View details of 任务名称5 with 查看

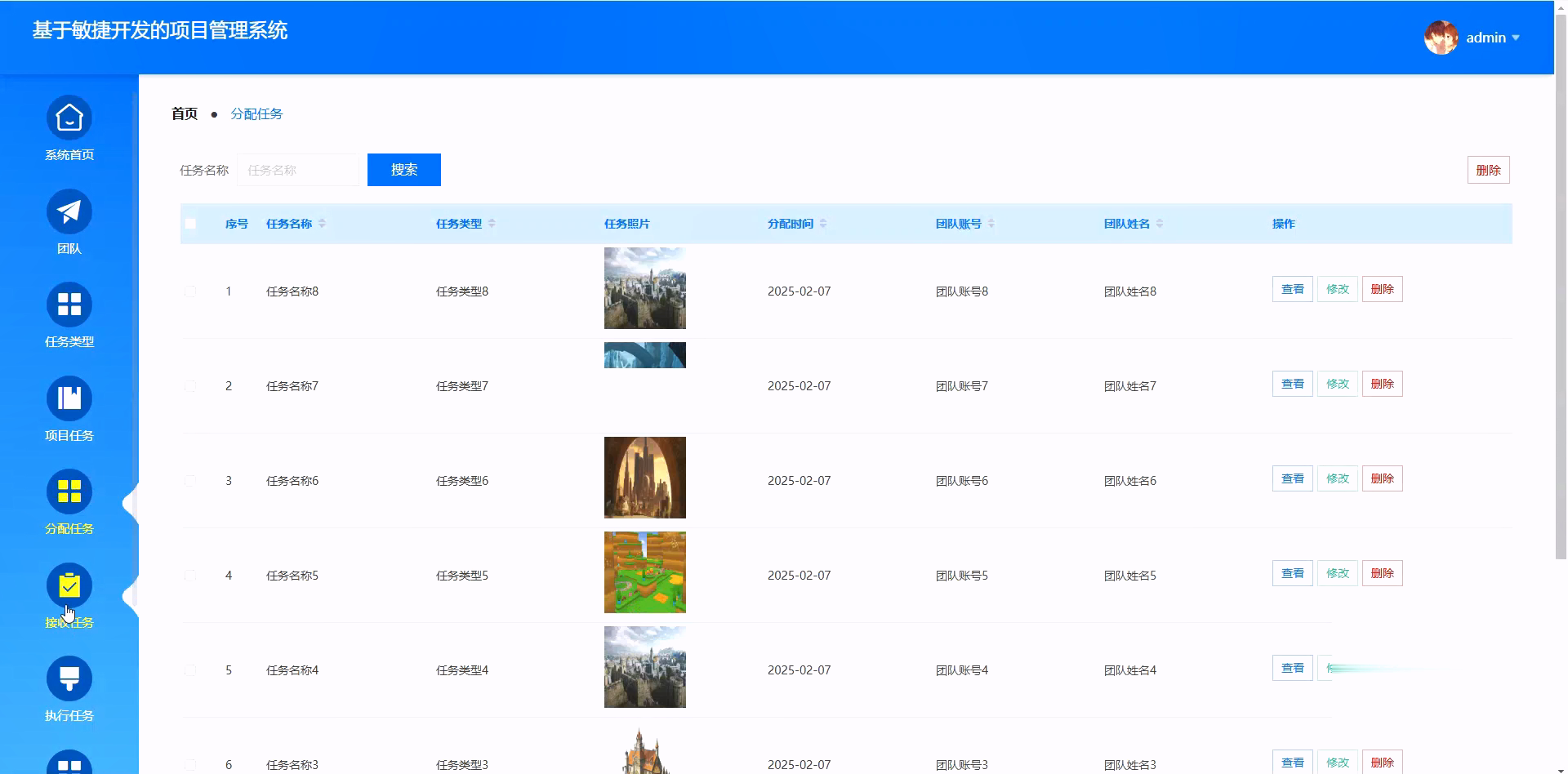pyautogui.click(x=1293, y=573)
